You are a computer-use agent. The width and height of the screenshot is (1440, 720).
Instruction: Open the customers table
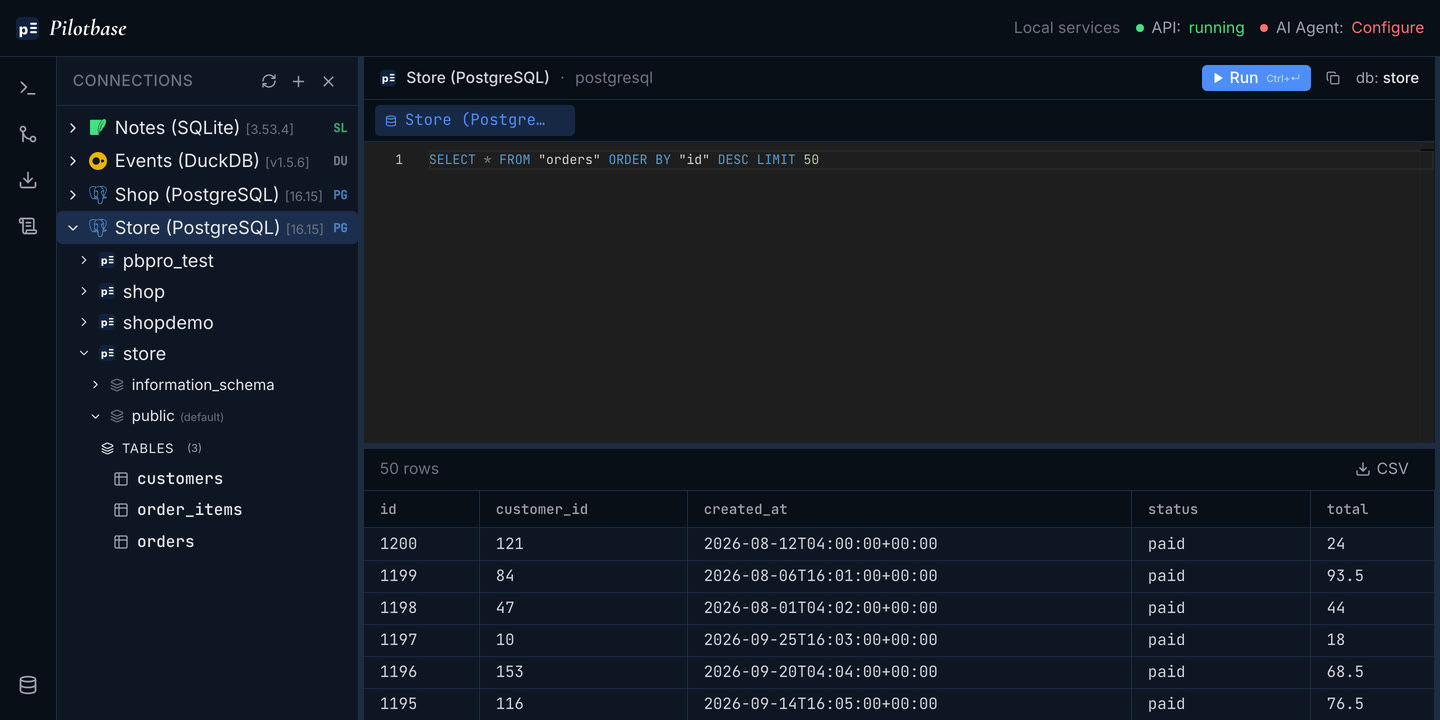tap(180, 479)
